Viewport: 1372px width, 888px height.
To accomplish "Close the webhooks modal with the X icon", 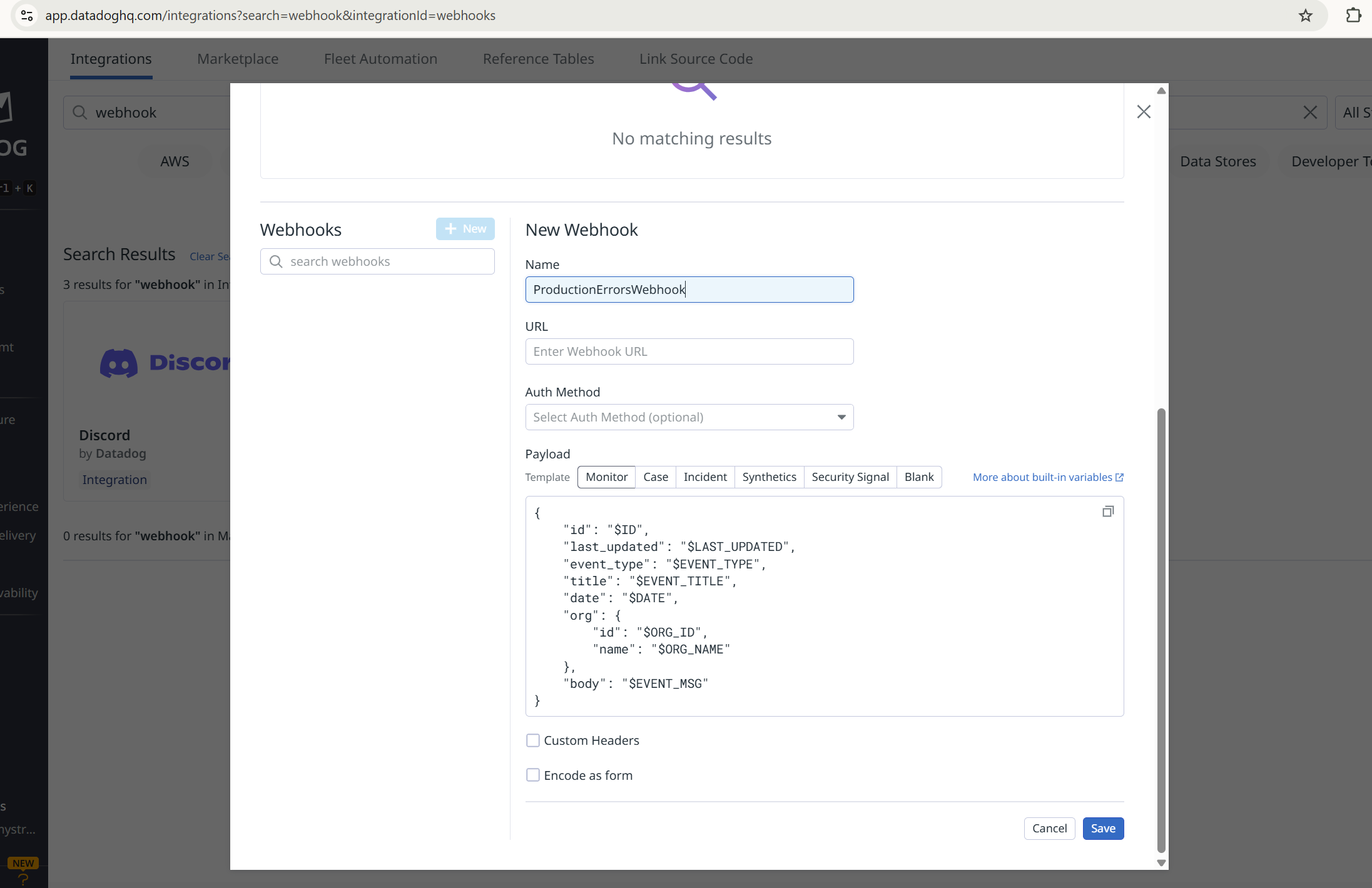I will [1144, 112].
